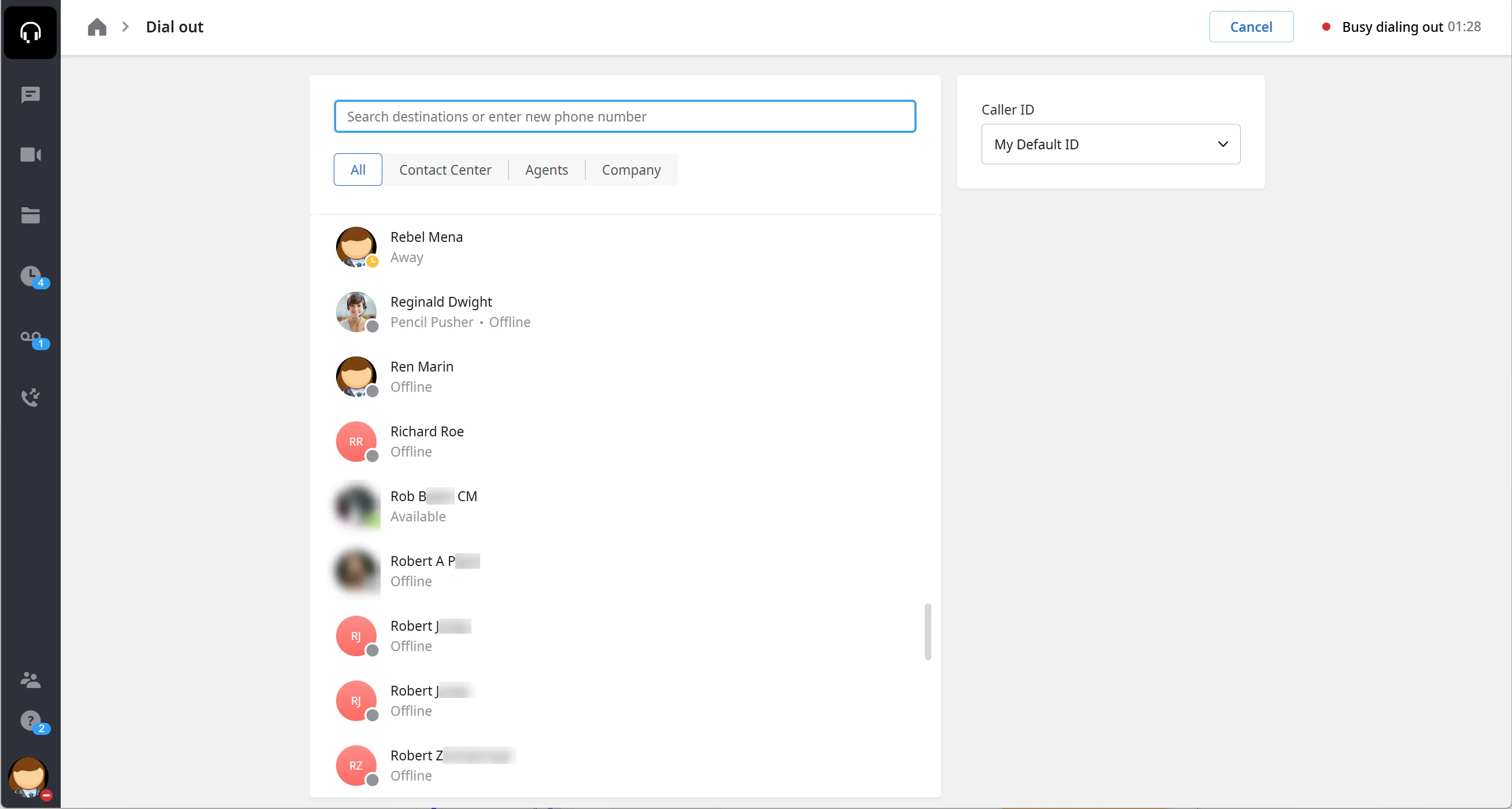1512x809 pixels.
Task: Select the Company filter tab
Action: pos(631,170)
